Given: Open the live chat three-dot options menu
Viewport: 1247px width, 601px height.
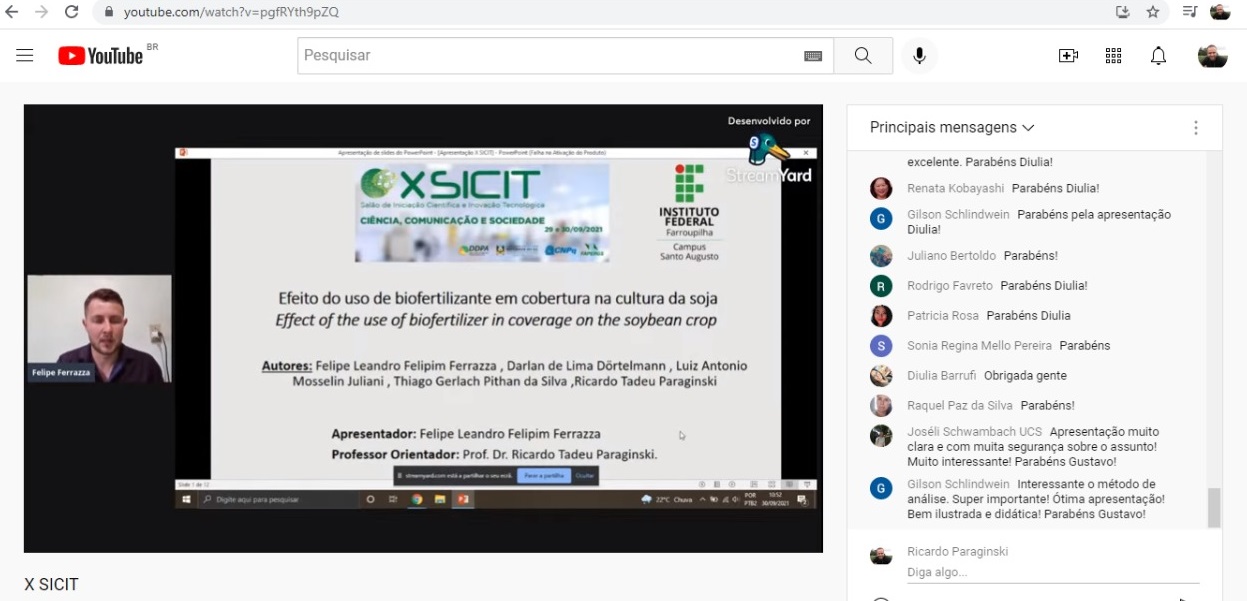Looking at the screenshot, I should pos(1196,128).
